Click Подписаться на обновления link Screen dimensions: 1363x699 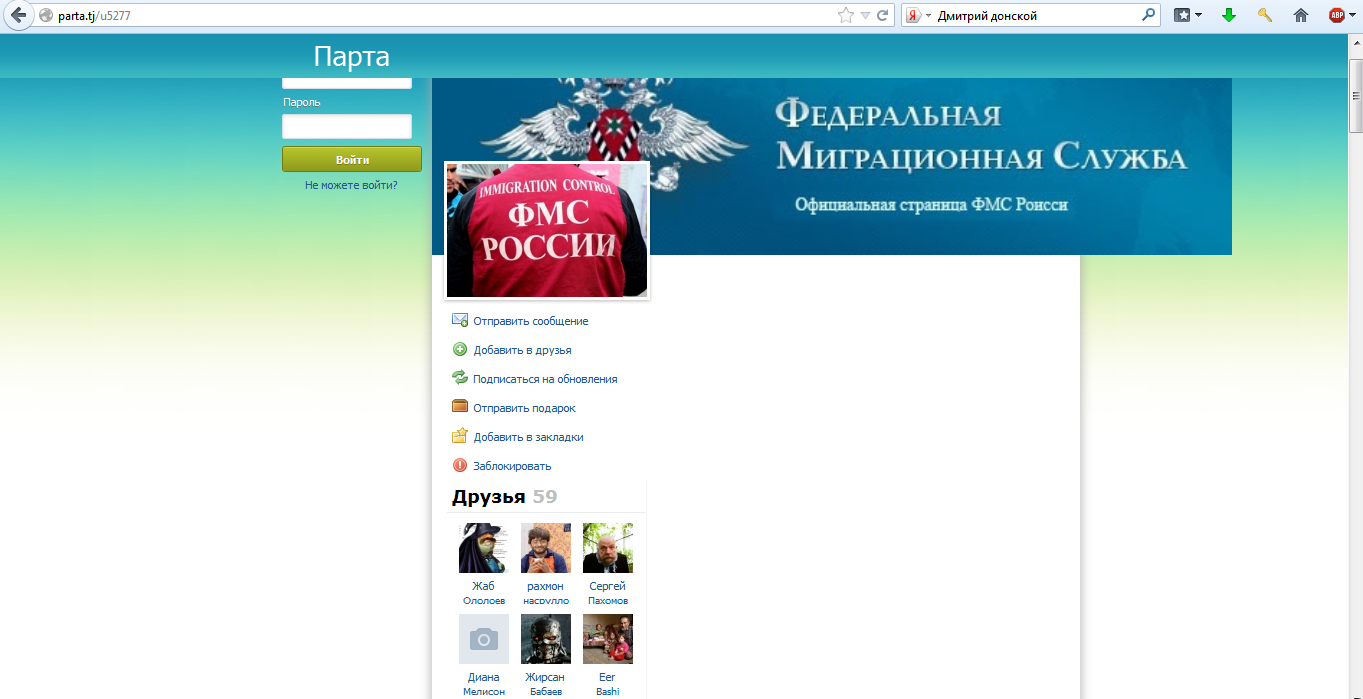545,379
